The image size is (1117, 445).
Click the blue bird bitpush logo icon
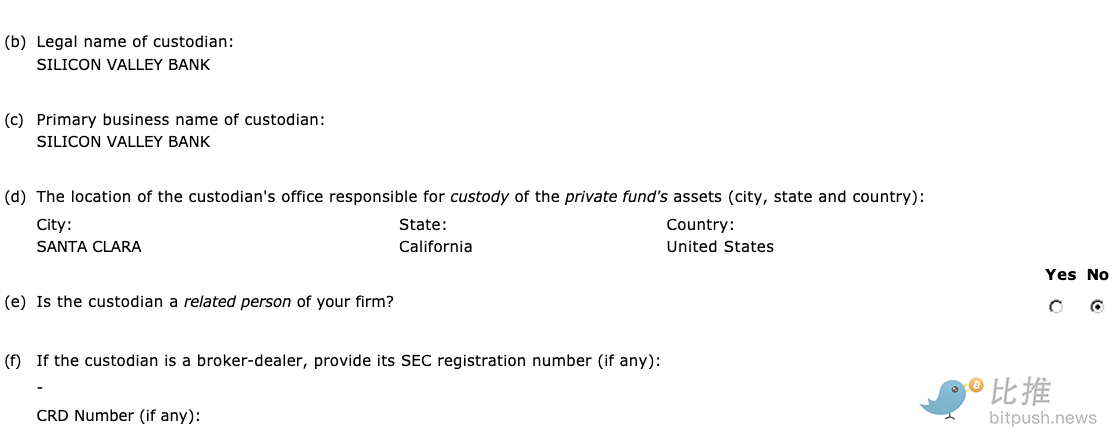(945, 399)
